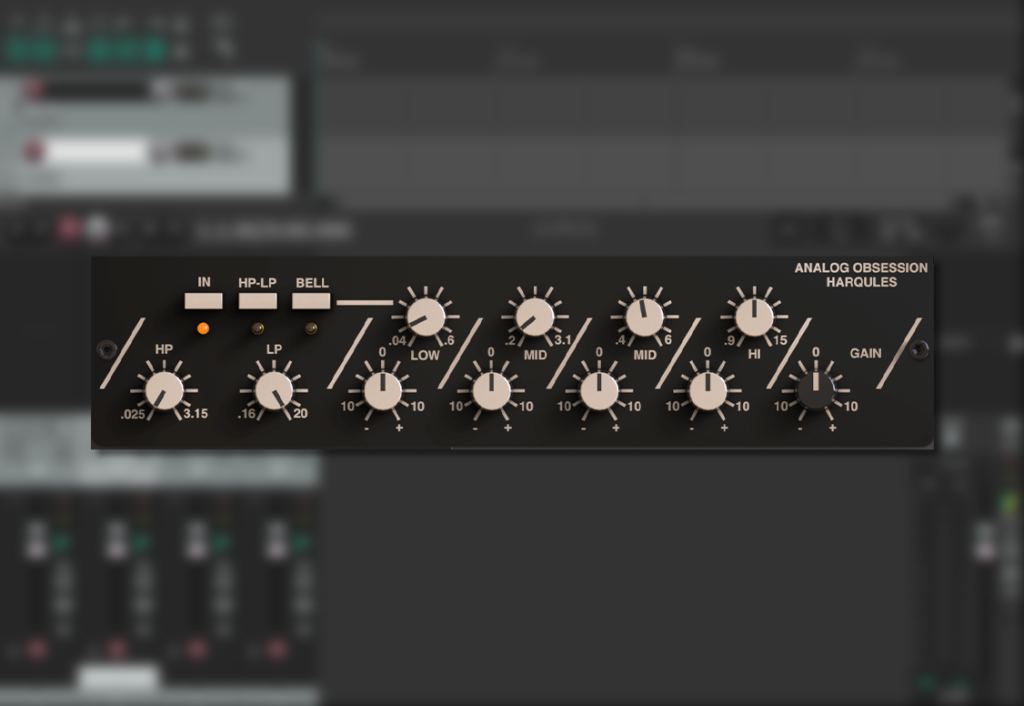Toggle the IN switch on the HARQULES EQ
The height and width of the screenshot is (706, 1024).
[x=201, y=299]
